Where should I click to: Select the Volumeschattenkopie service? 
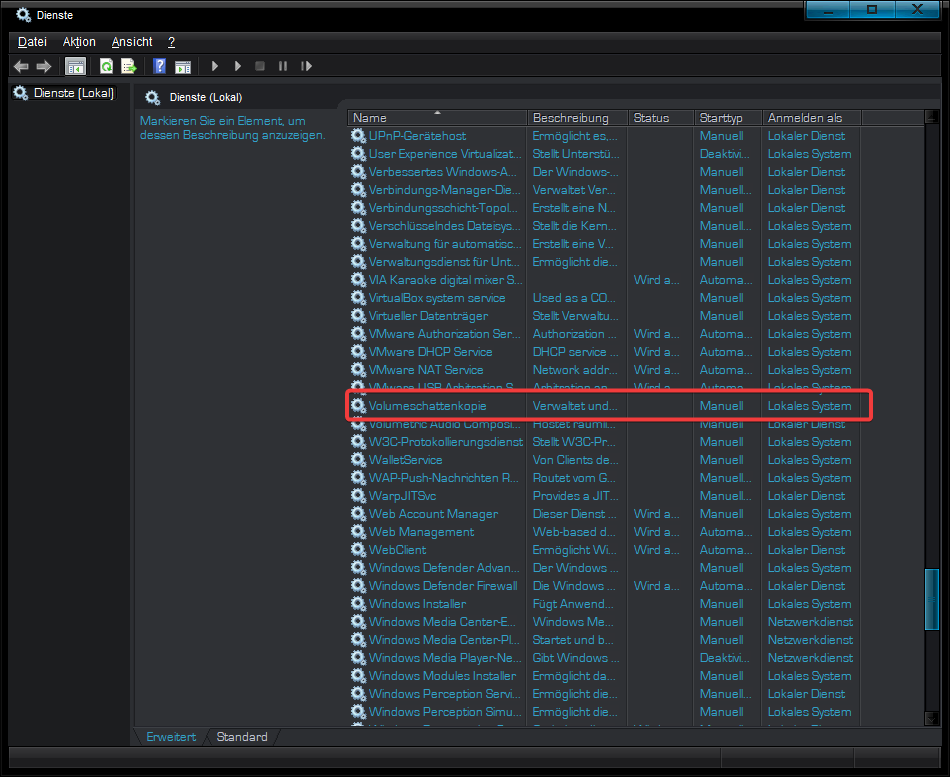point(606,405)
